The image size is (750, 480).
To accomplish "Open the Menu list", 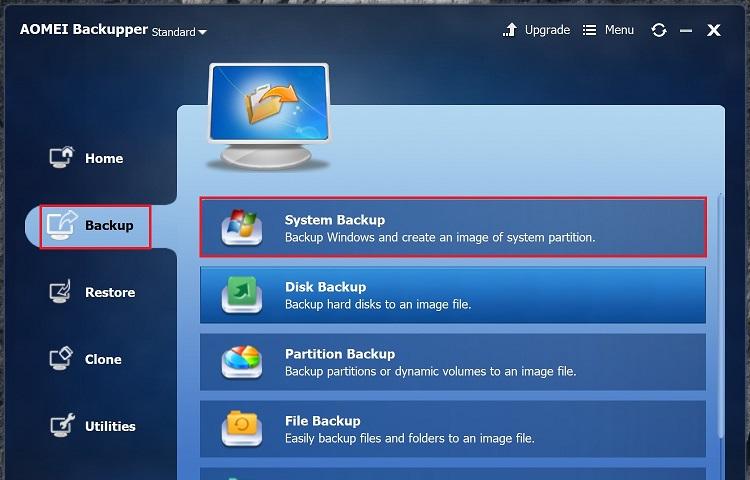I will (619, 30).
